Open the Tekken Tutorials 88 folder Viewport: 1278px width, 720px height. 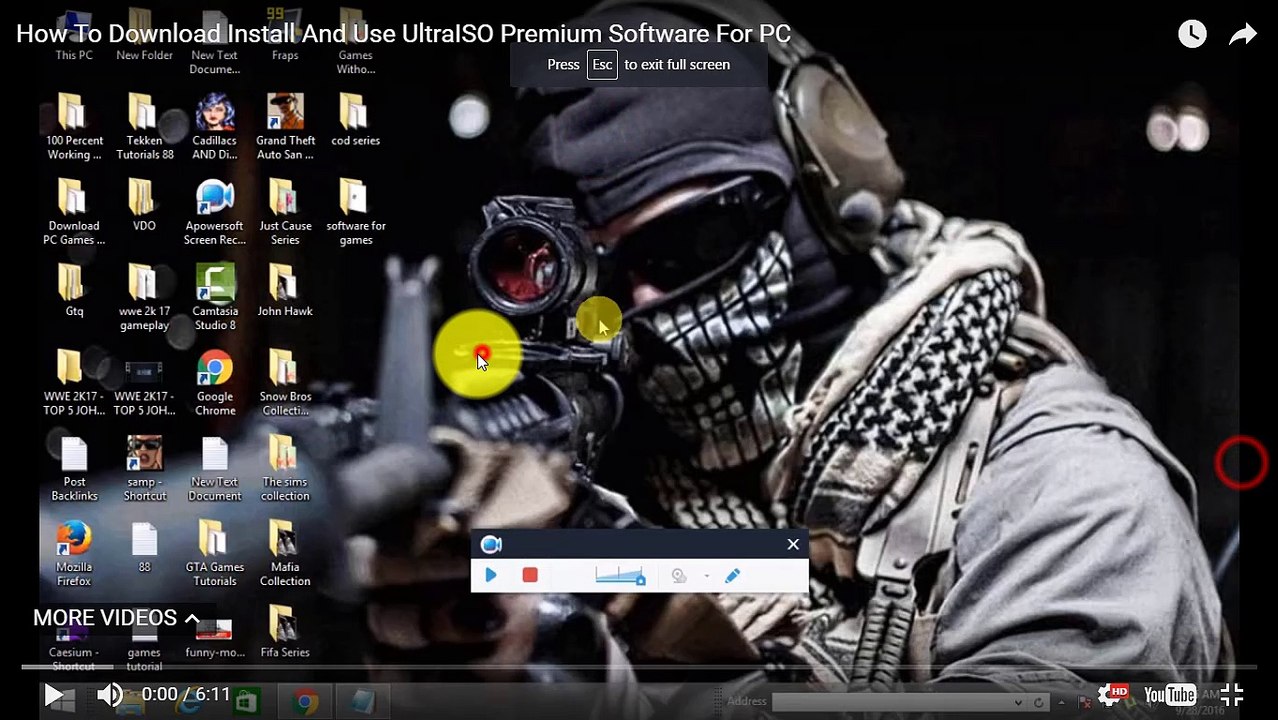[144, 127]
